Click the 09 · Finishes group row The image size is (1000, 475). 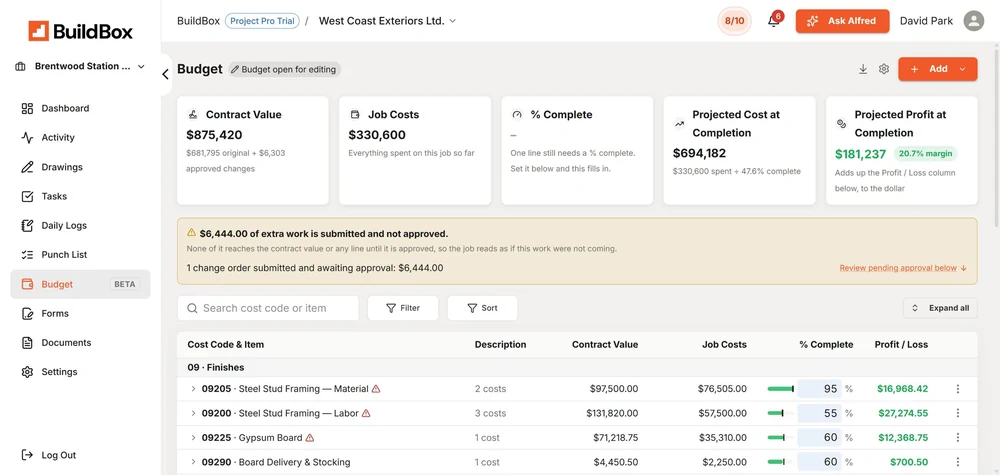click(x=577, y=368)
